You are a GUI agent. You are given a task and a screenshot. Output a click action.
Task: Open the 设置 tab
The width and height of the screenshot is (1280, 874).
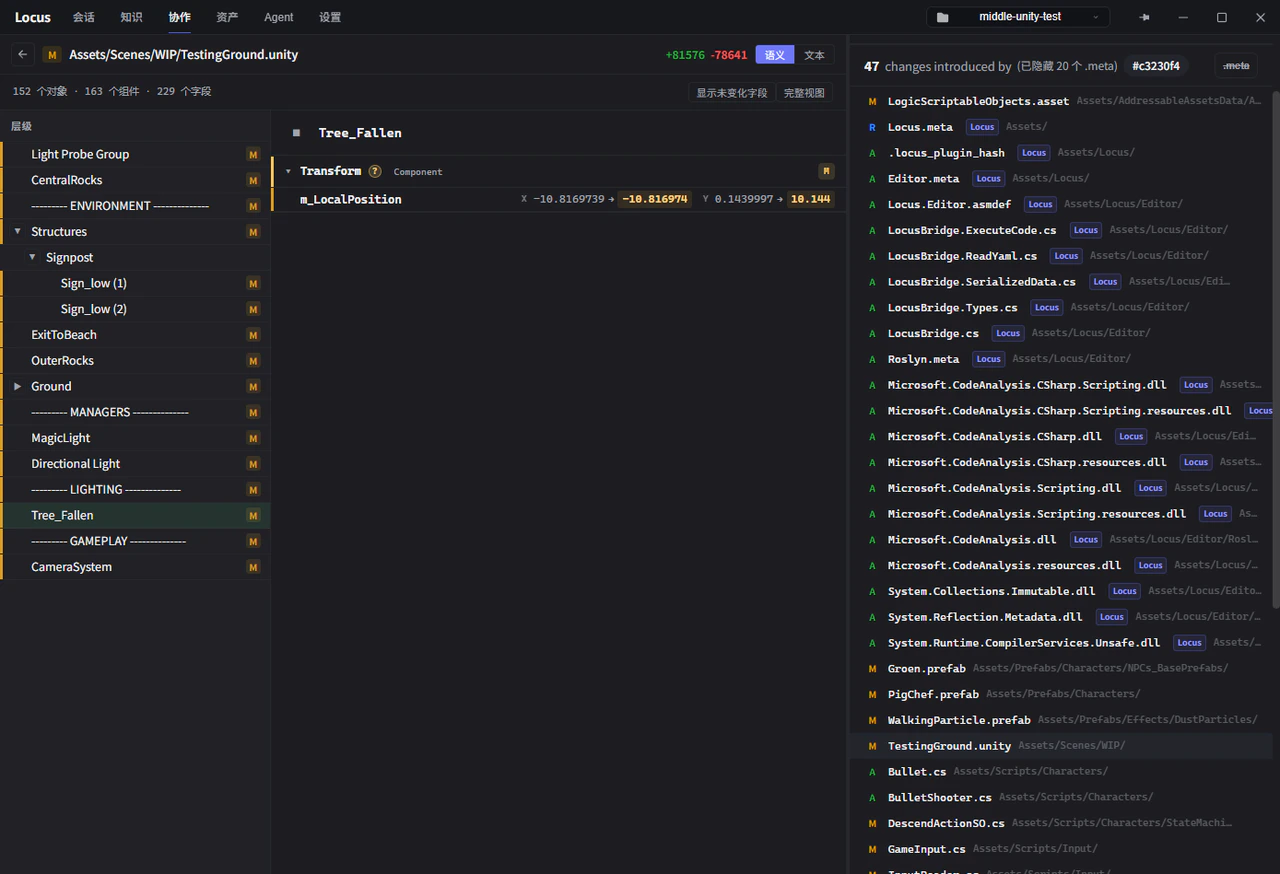tap(330, 17)
